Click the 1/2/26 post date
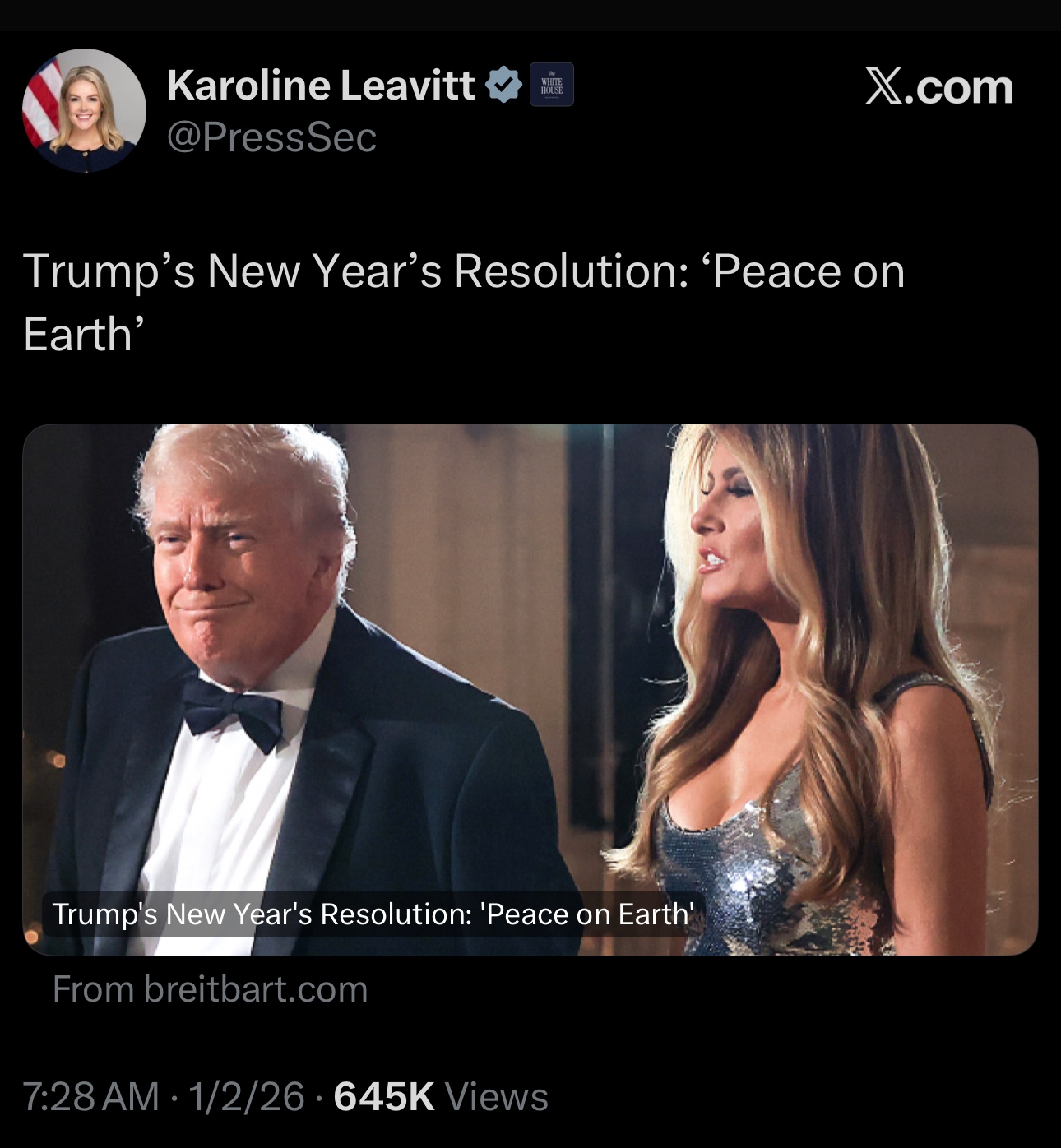The height and width of the screenshot is (1148, 1061). pyautogui.click(x=247, y=1097)
